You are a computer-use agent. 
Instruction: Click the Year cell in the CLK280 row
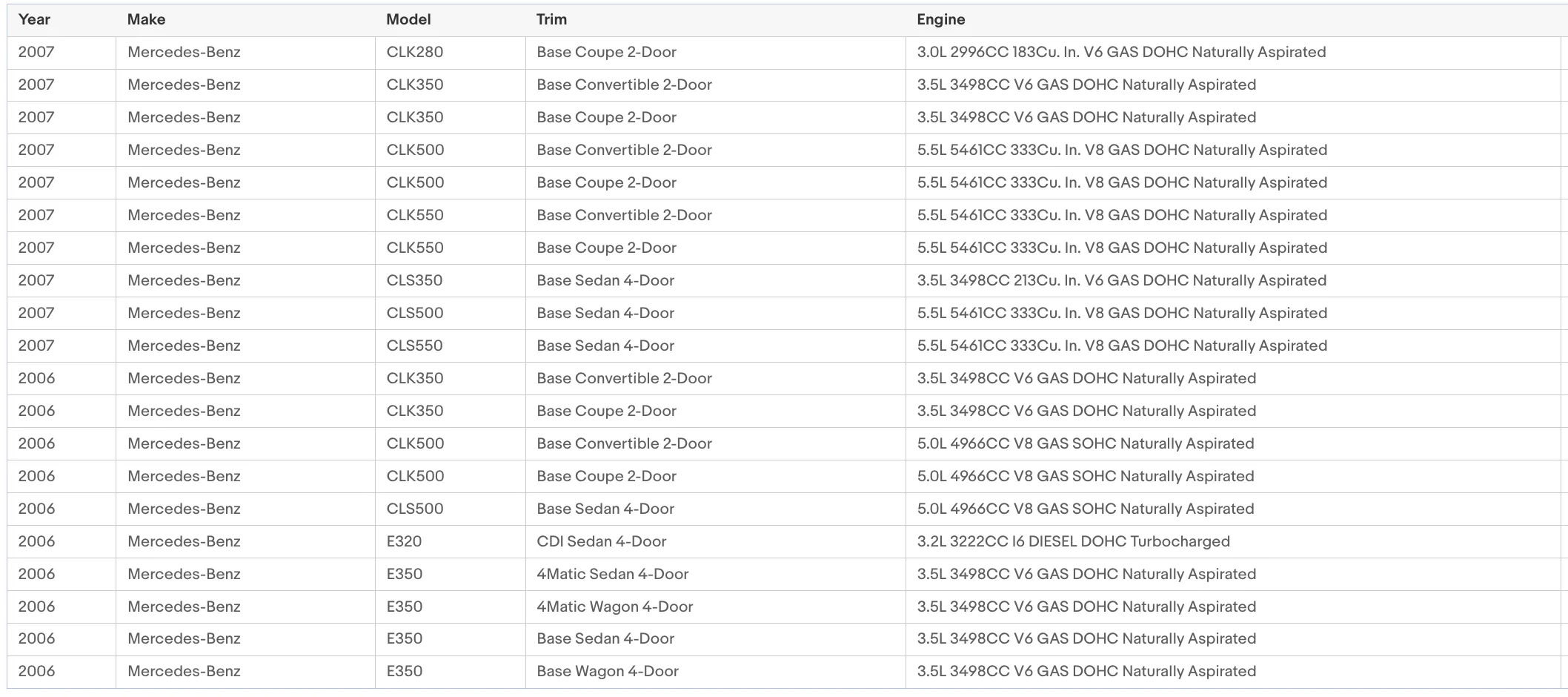(62, 53)
